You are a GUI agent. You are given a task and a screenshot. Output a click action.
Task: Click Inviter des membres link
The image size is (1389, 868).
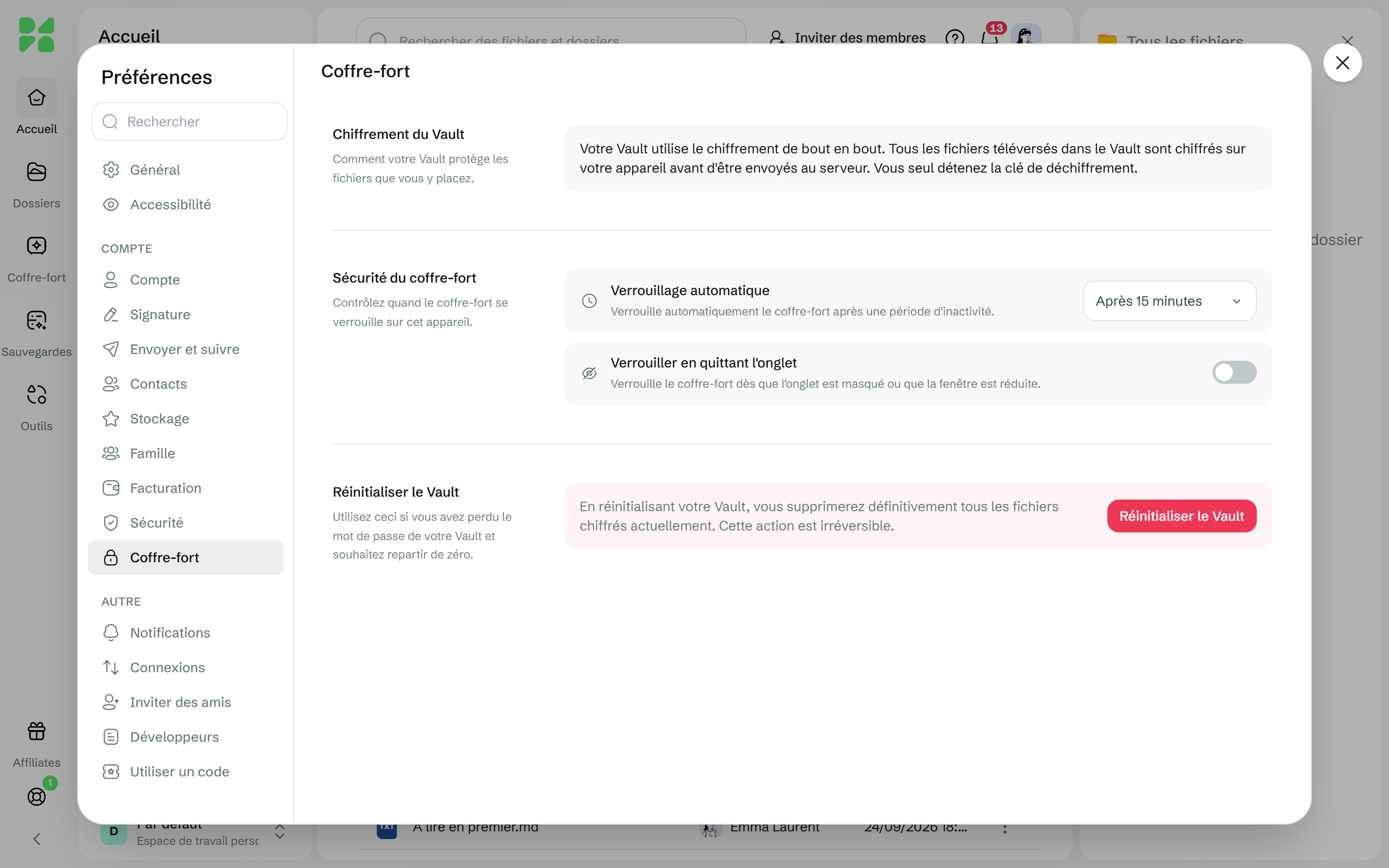(x=848, y=38)
